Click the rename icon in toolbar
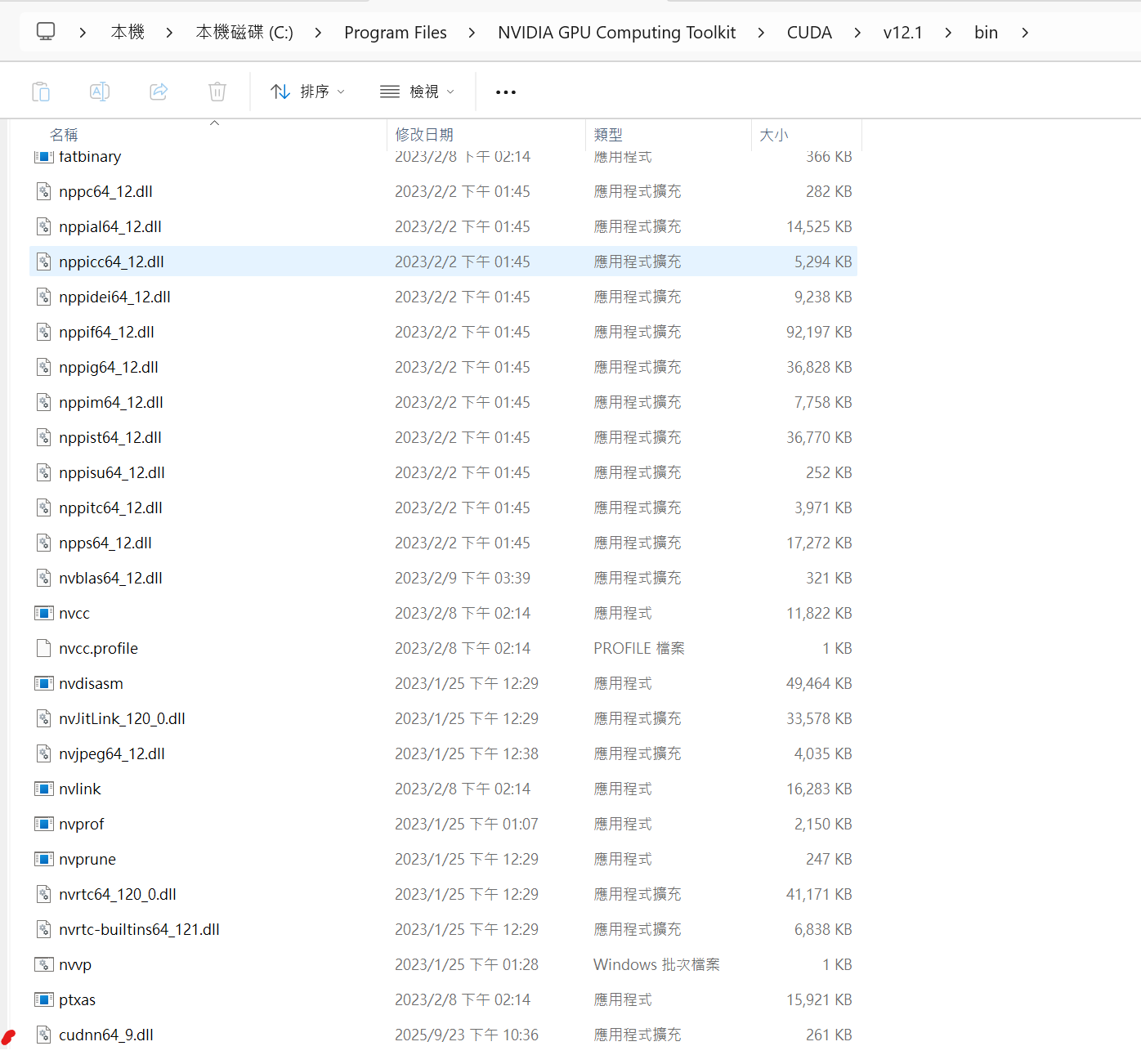The height and width of the screenshot is (1064, 1141). coord(100,92)
